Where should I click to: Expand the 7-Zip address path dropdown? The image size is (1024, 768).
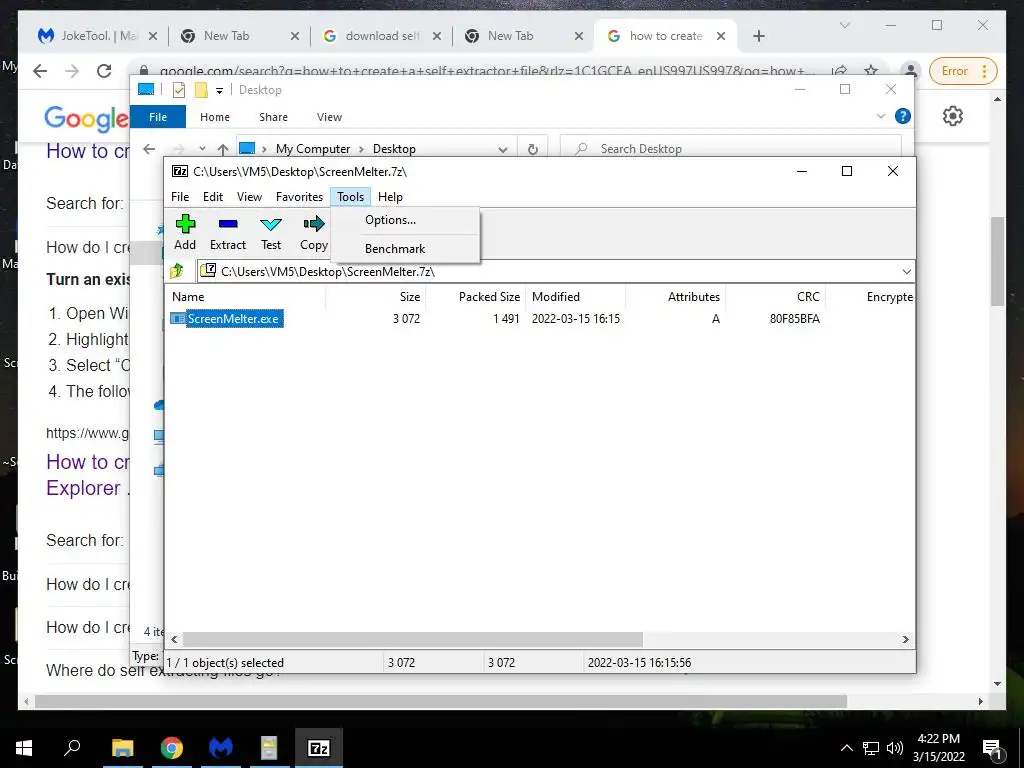pyautogui.click(x=906, y=272)
